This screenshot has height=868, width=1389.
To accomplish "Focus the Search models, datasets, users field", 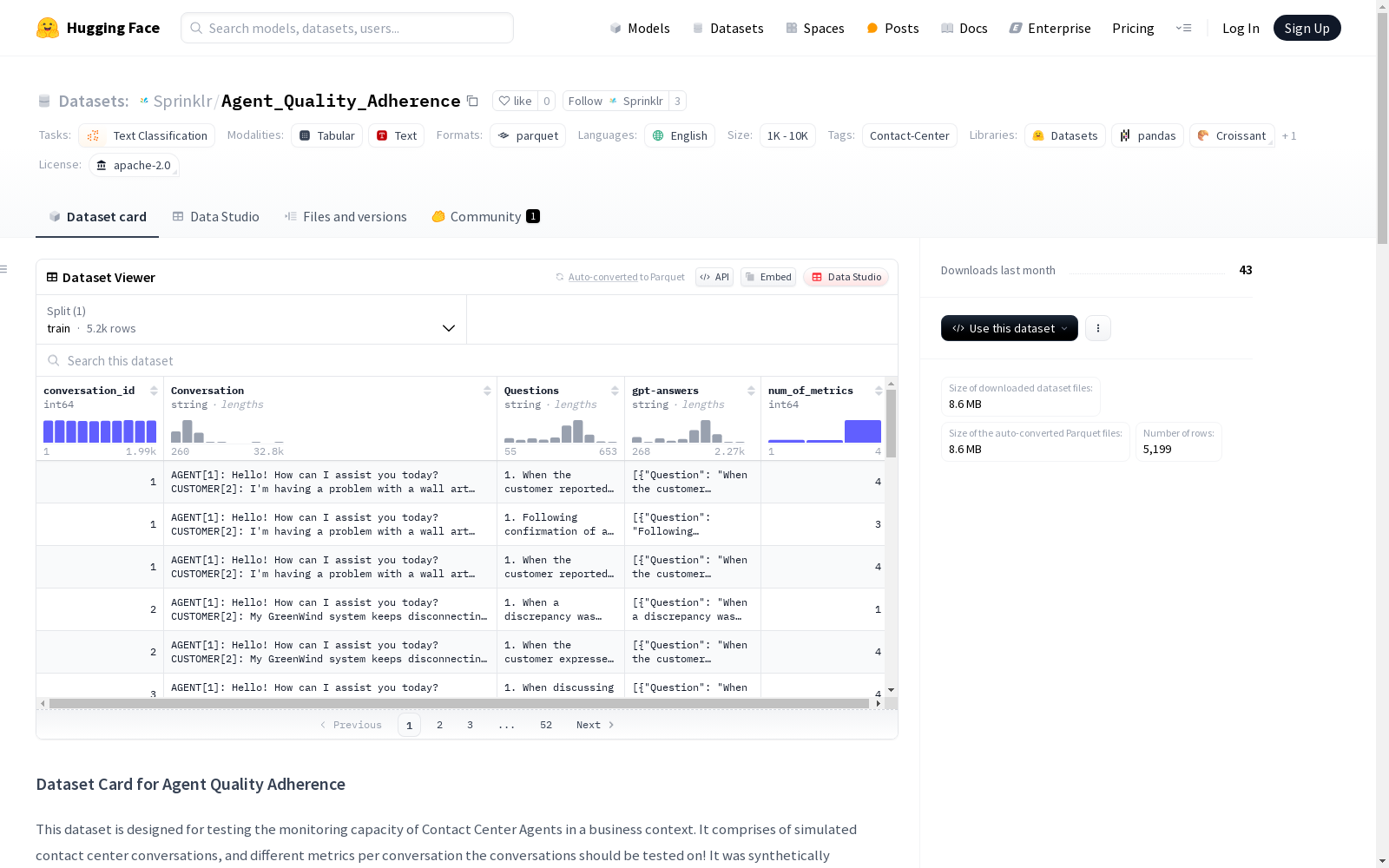I will click(x=347, y=28).
